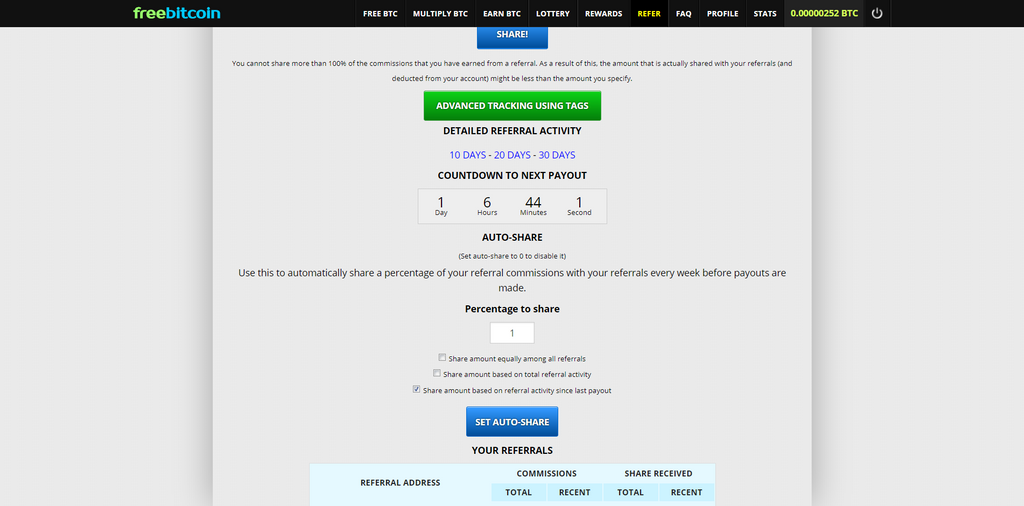Viewport: 1024px width, 506px height.
Task: Click the AUTO-SHARE heading
Action: pos(512,238)
